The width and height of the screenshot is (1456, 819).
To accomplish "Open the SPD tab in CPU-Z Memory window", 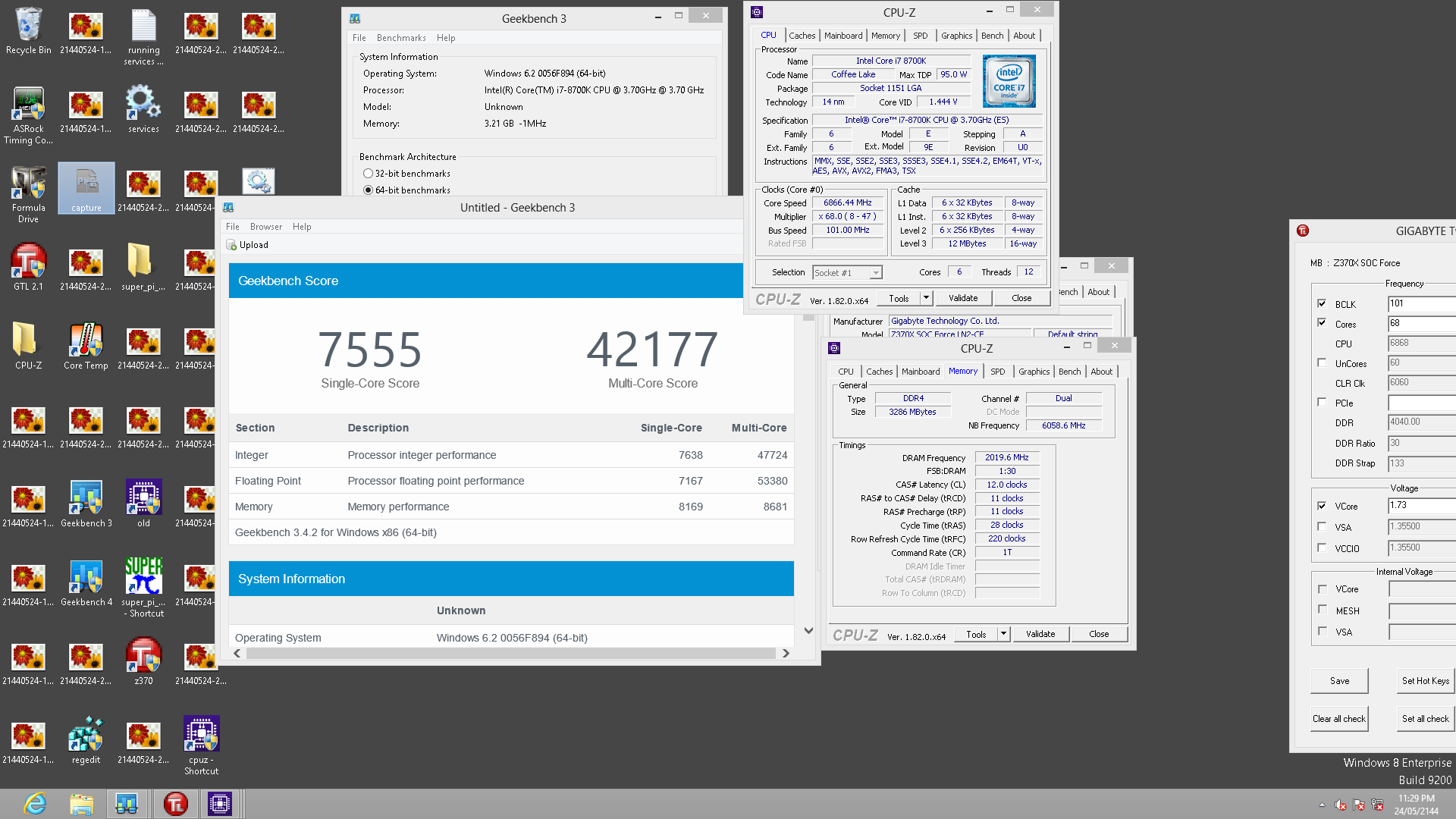I will click(x=997, y=372).
